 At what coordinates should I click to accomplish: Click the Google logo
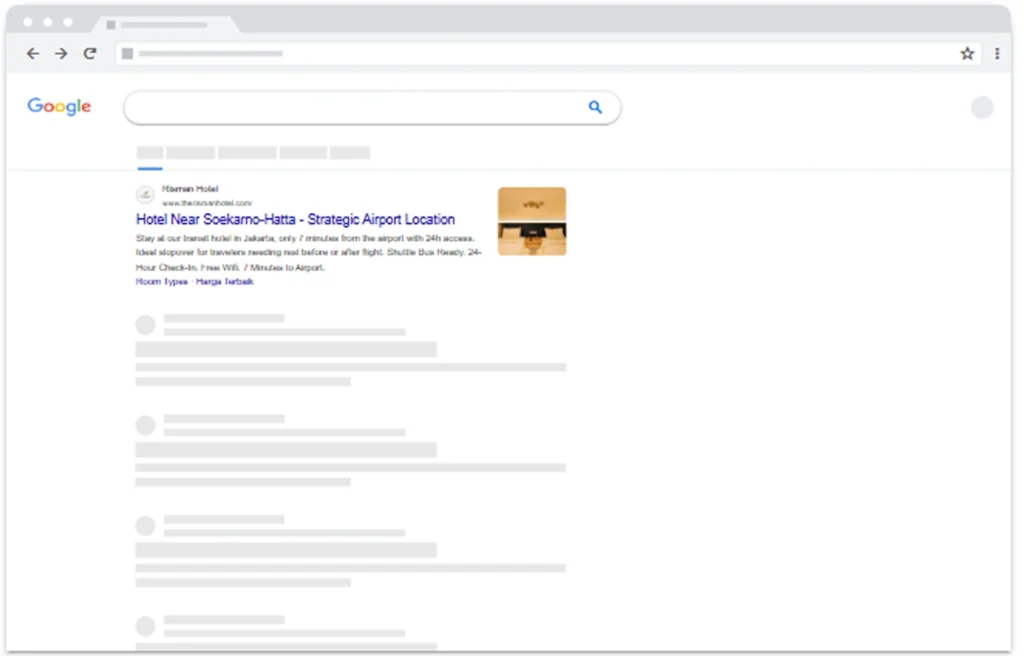pyautogui.click(x=59, y=107)
